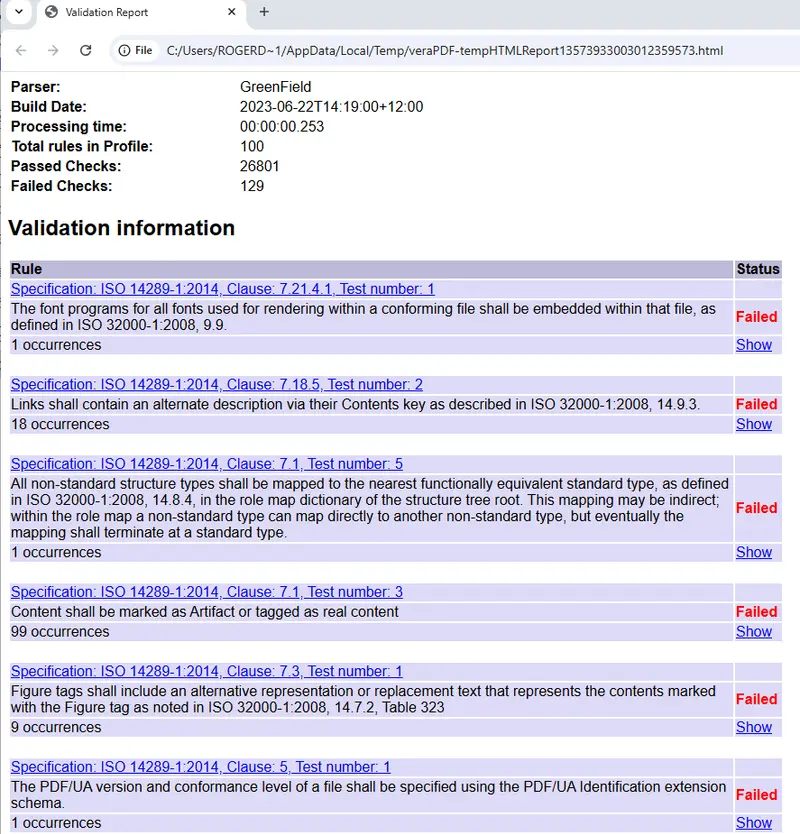Open Clause 7.1 Test number 3 link
Viewport: 800px width, 834px height.
coord(206,592)
